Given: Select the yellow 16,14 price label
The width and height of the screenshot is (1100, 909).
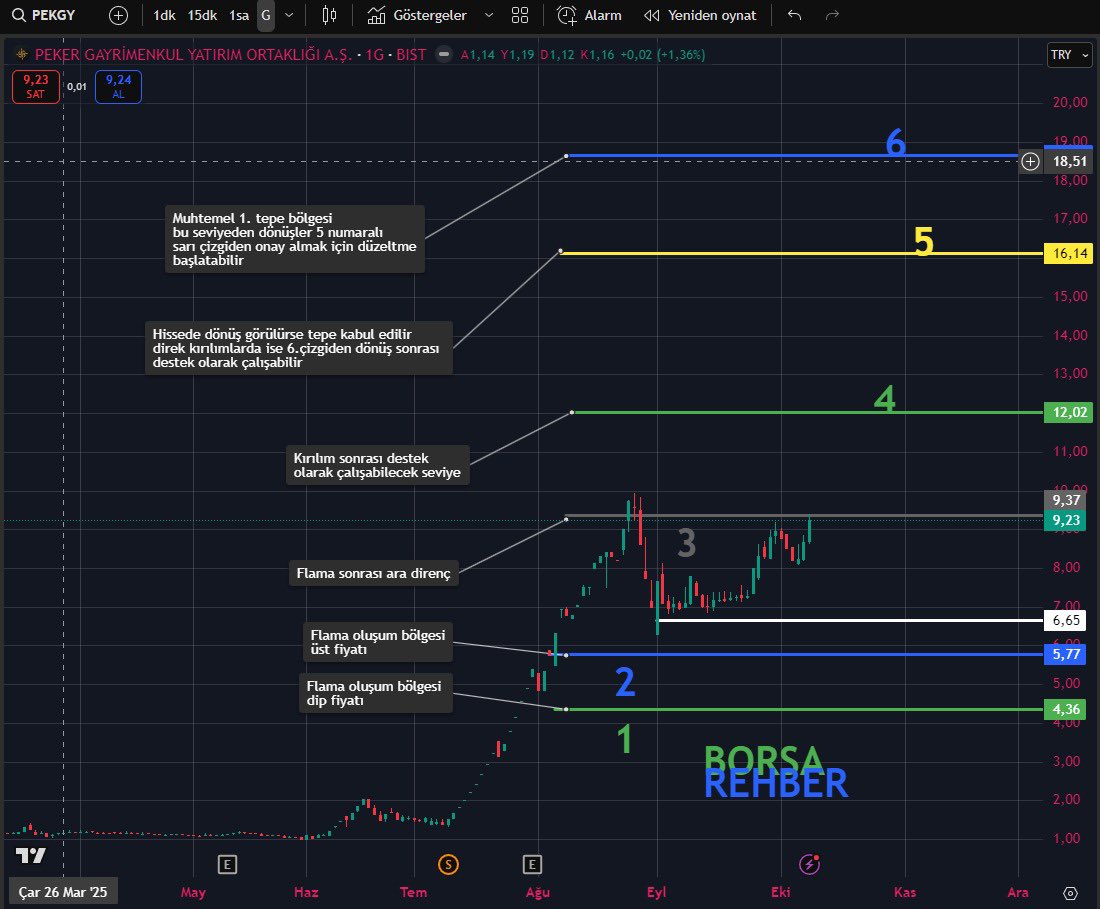Looking at the screenshot, I should click(x=1069, y=253).
